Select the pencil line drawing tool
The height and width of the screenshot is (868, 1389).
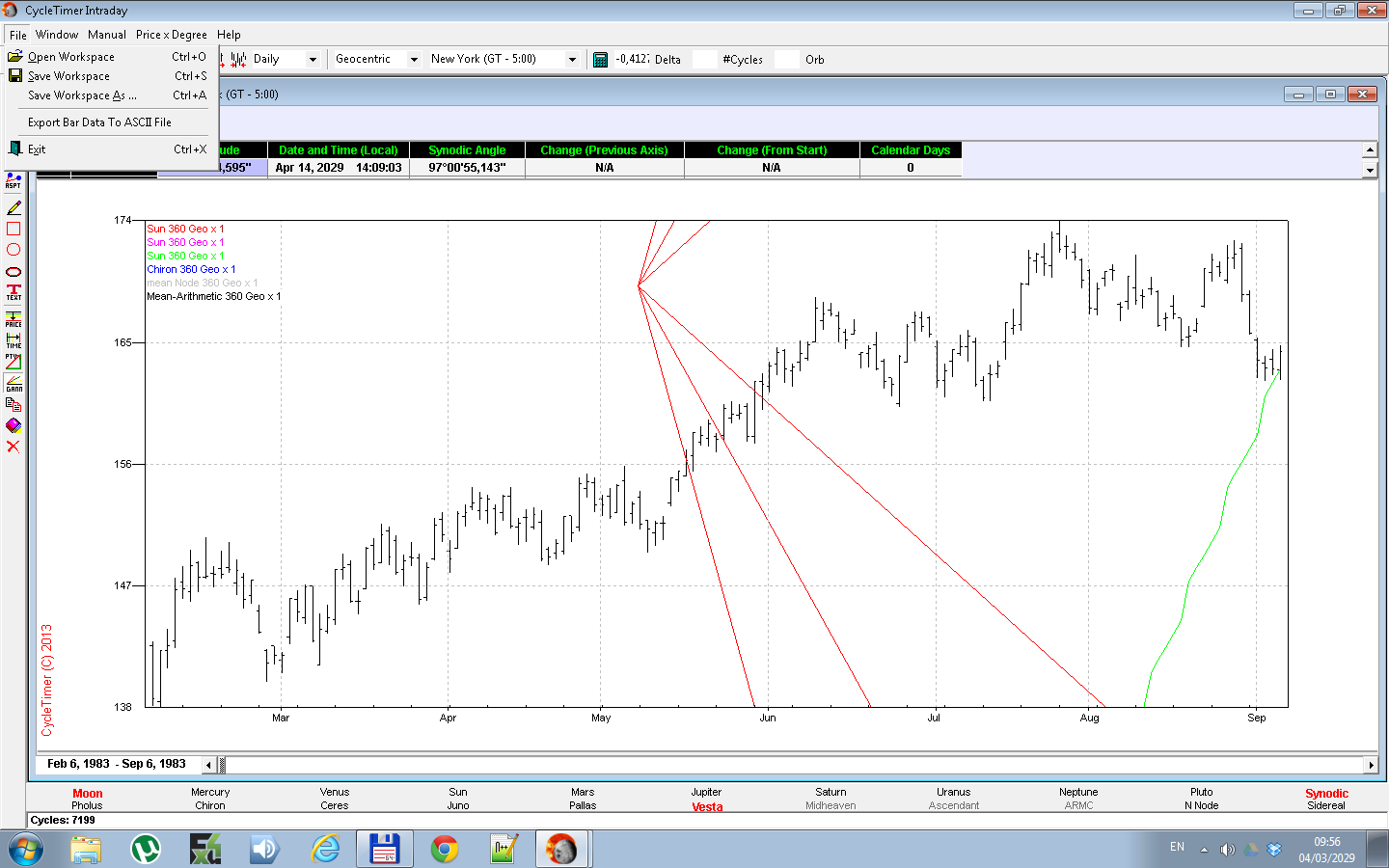[x=14, y=208]
